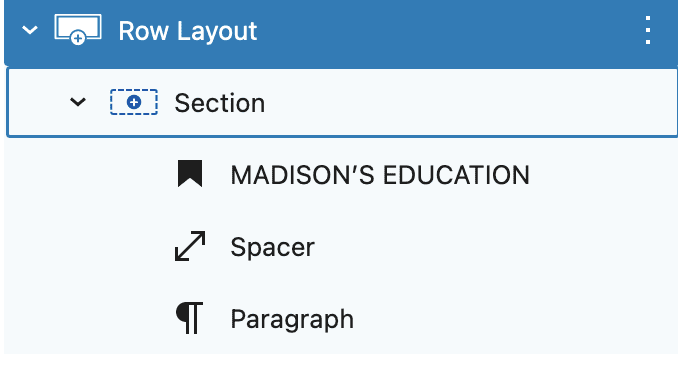
Task: Click the Row Layout block icon
Action: coord(78,29)
